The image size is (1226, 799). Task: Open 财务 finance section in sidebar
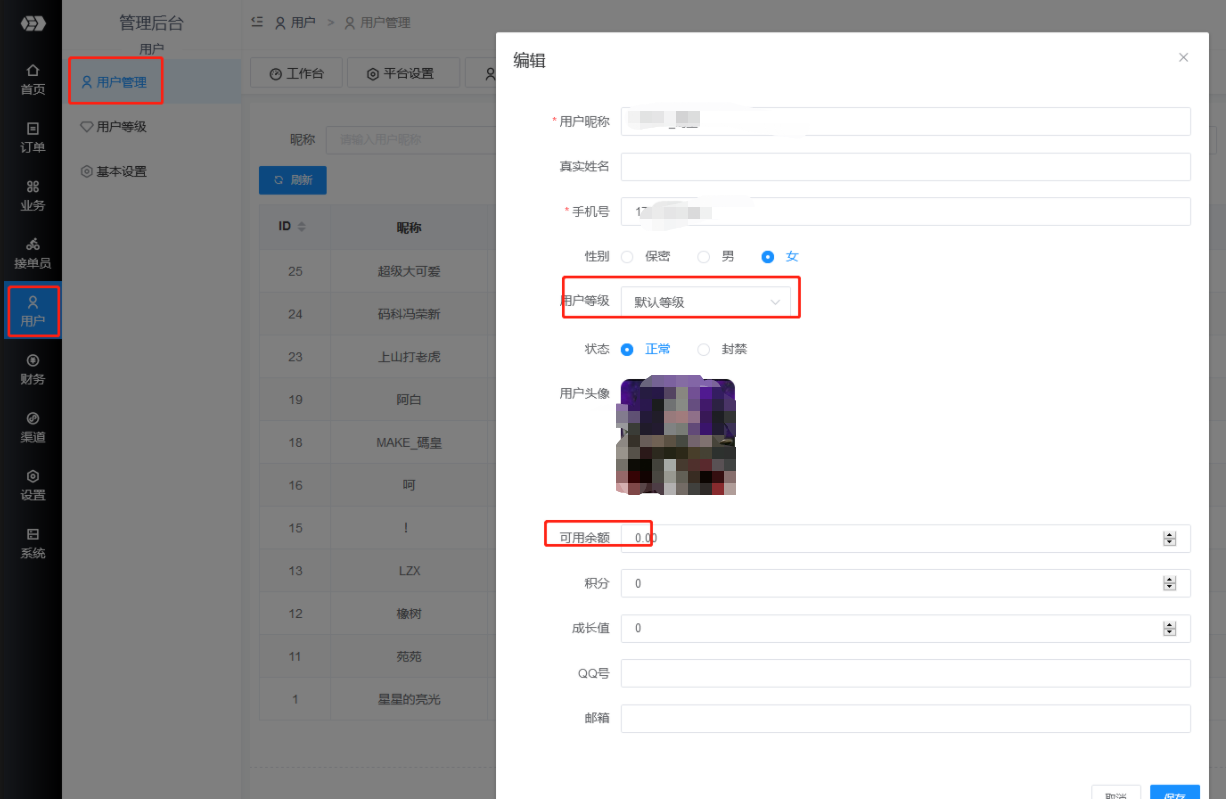pos(32,370)
